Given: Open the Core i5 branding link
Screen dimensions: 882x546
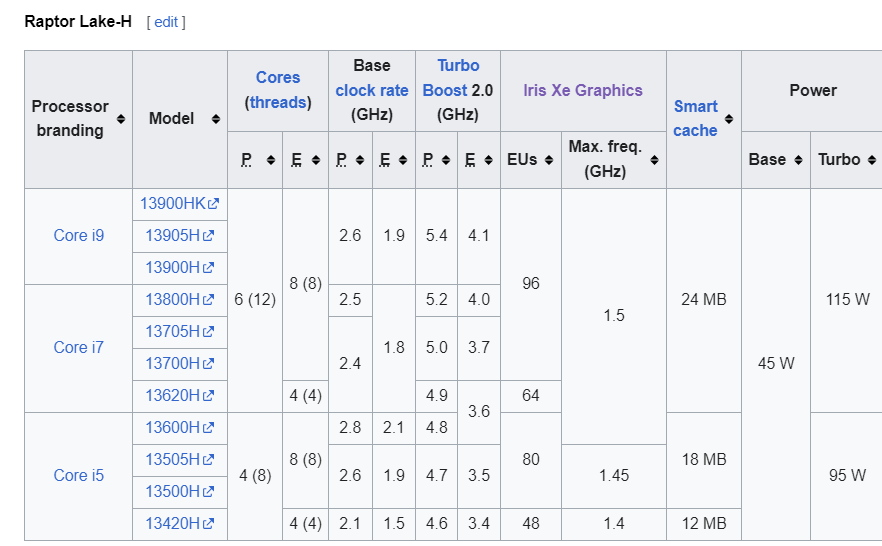Looking at the screenshot, I should pyautogui.click(x=79, y=476).
